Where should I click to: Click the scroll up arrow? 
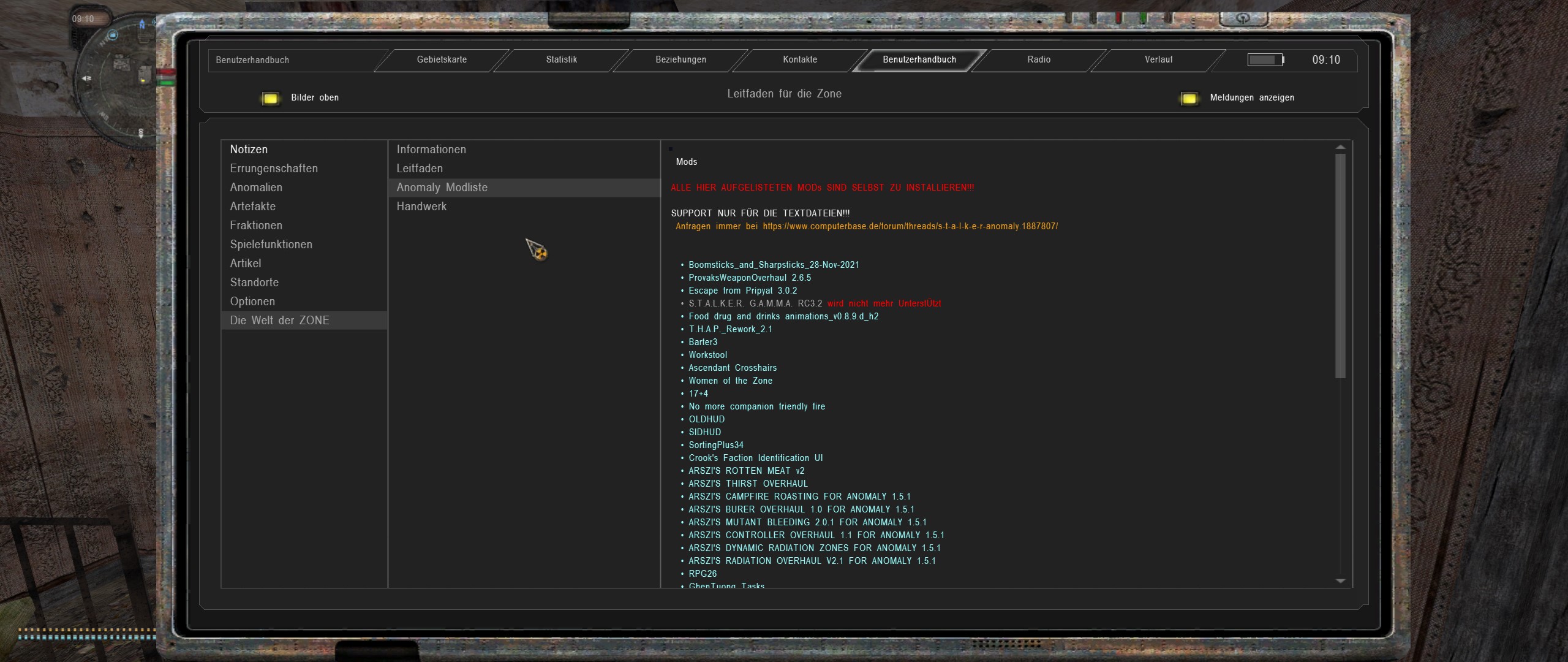(x=1340, y=147)
